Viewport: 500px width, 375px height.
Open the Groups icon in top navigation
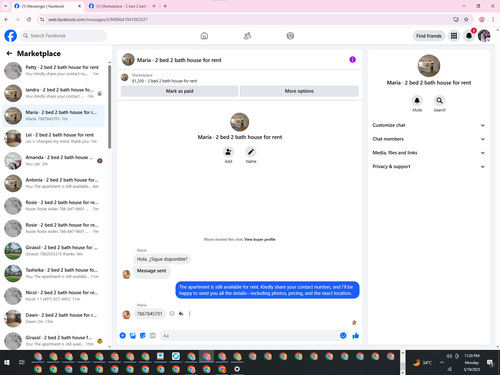click(x=290, y=36)
